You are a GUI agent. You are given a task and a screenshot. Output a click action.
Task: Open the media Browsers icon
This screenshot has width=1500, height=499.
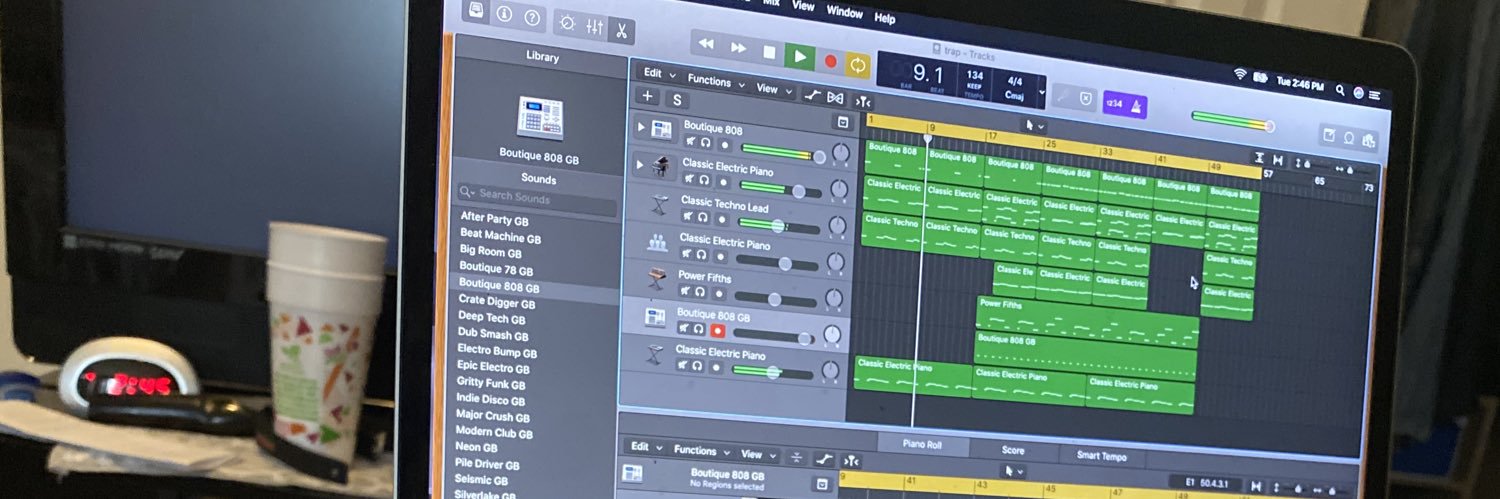coord(1368,141)
